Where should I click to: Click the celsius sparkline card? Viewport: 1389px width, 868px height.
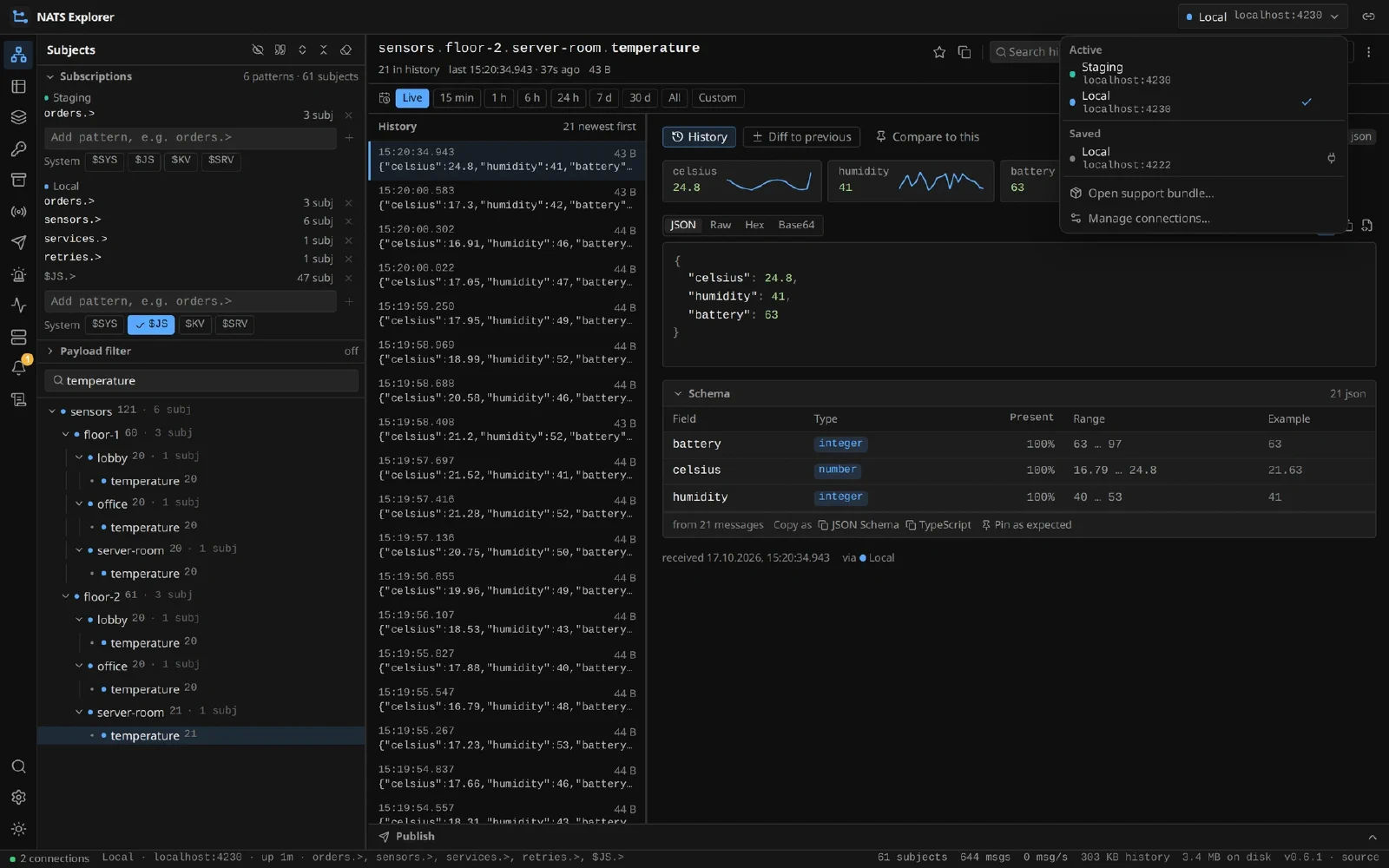[741, 181]
